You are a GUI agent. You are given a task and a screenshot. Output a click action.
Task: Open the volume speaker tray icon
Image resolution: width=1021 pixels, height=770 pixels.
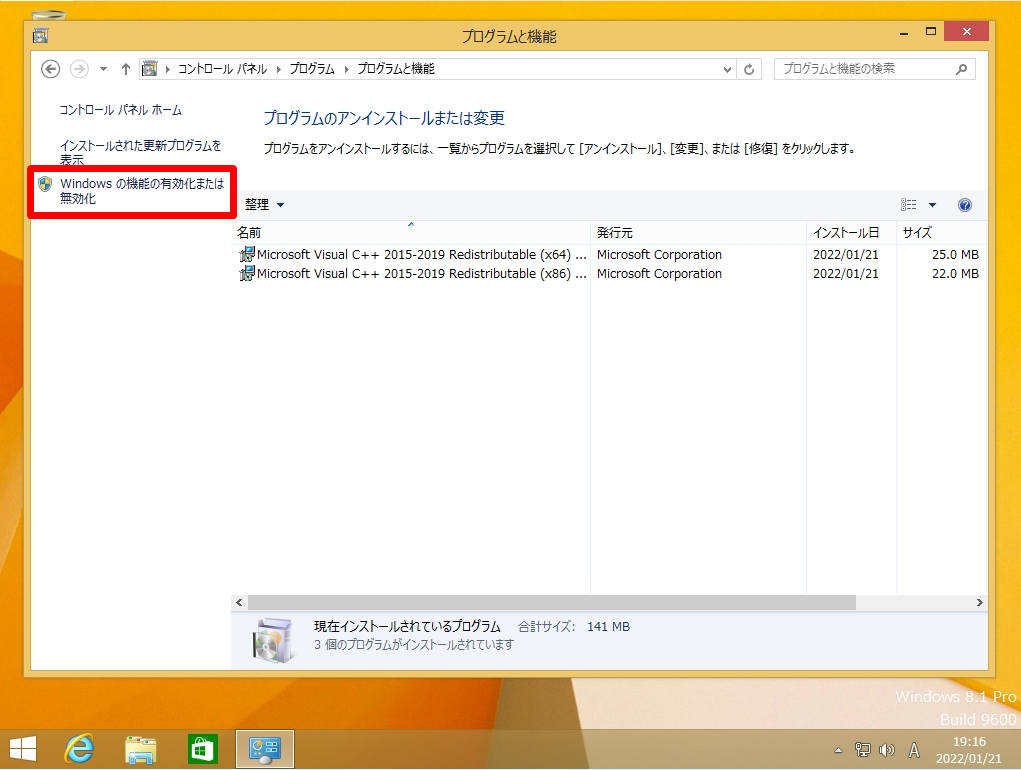click(x=886, y=750)
